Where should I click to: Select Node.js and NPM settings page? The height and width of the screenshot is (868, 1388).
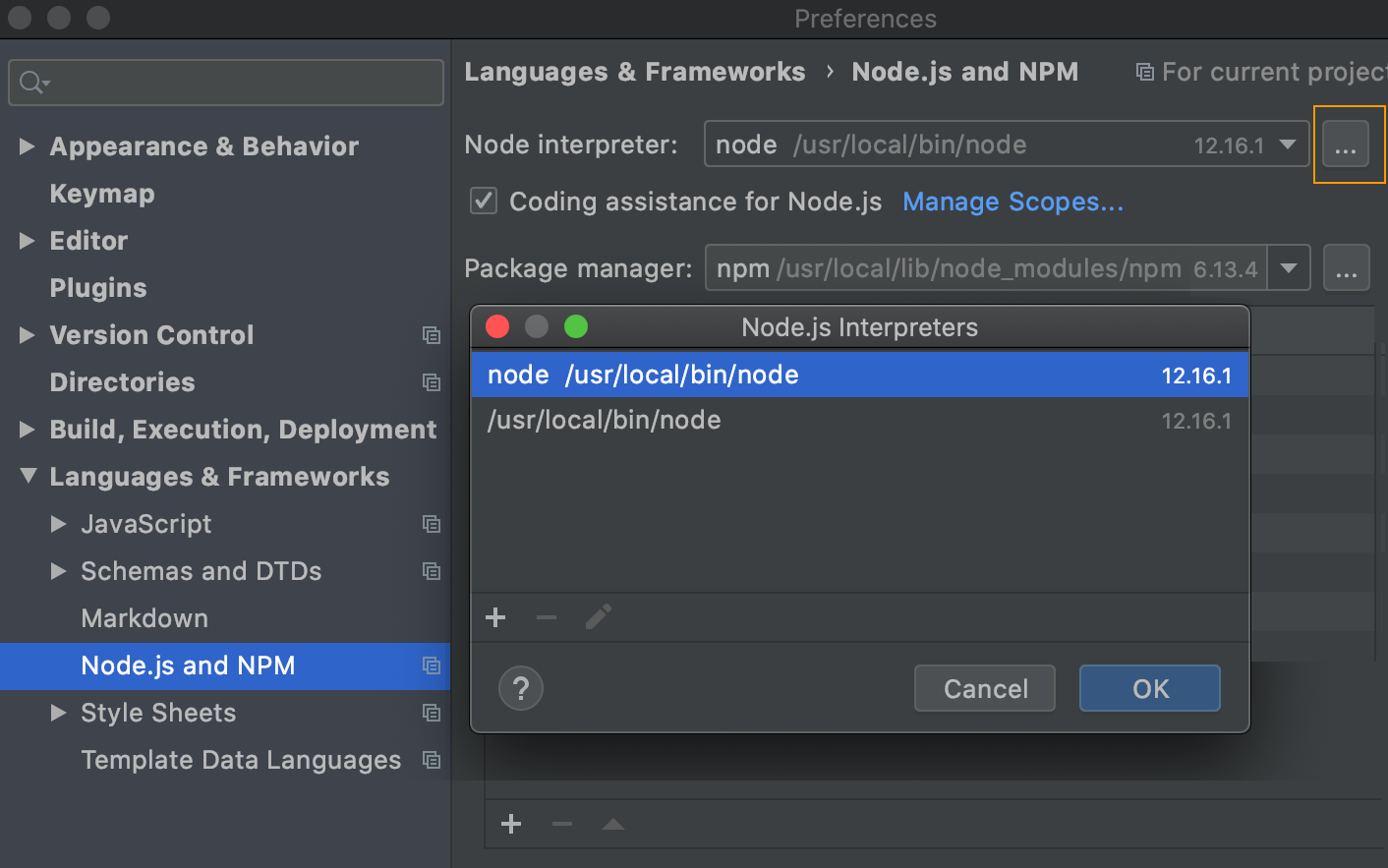[225, 665]
